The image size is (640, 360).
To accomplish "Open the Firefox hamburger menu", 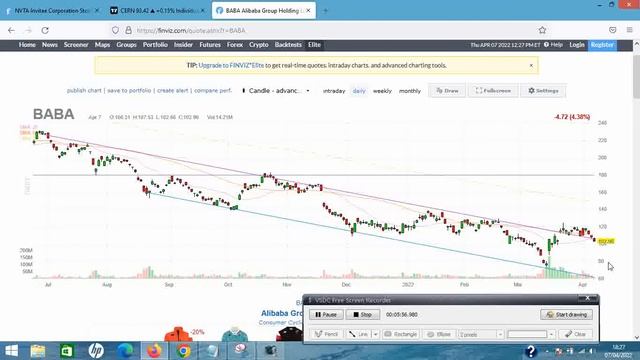I will pos(630,30).
